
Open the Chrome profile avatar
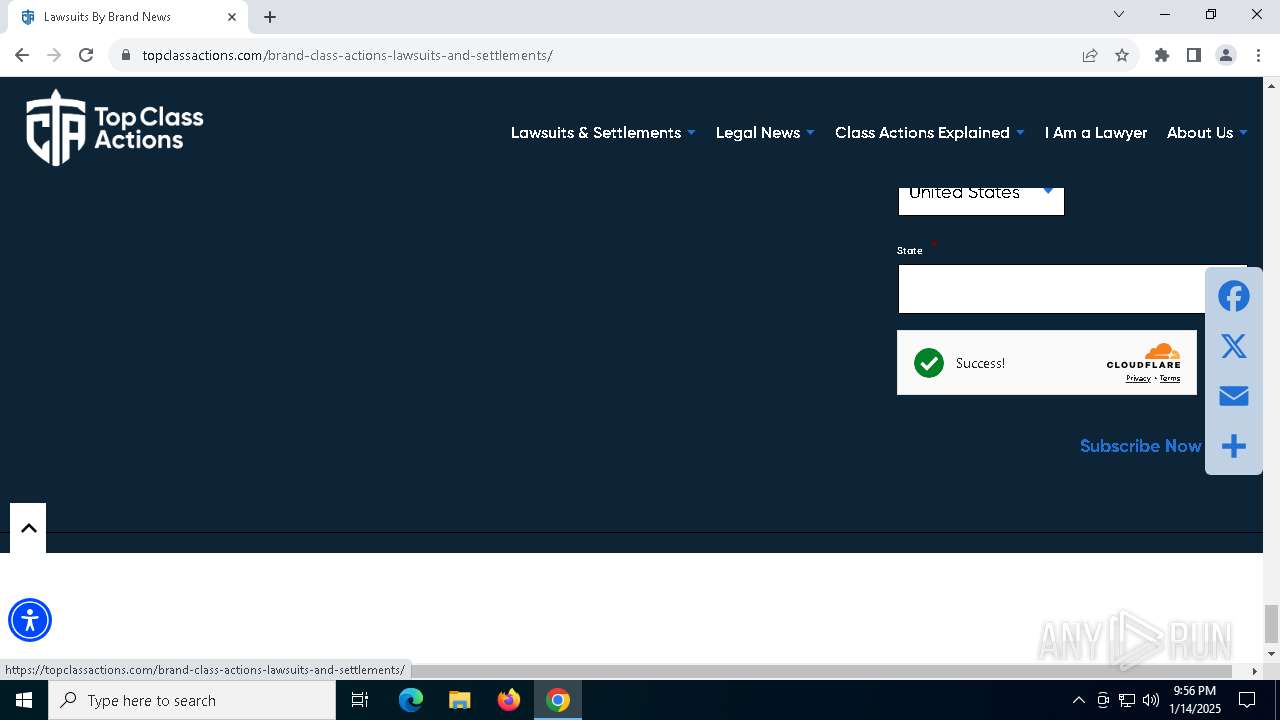[x=1226, y=55]
